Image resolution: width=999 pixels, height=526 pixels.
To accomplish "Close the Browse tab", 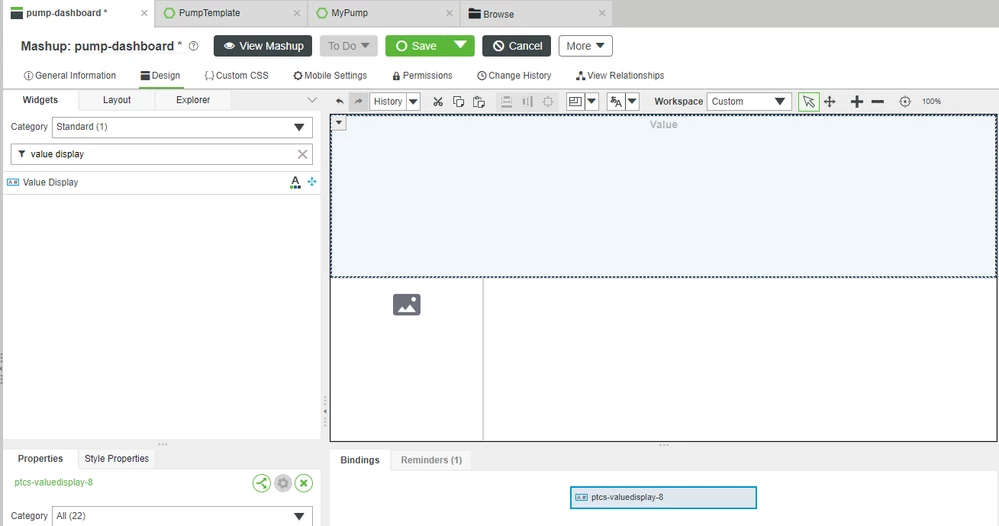I will coord(602,13).
